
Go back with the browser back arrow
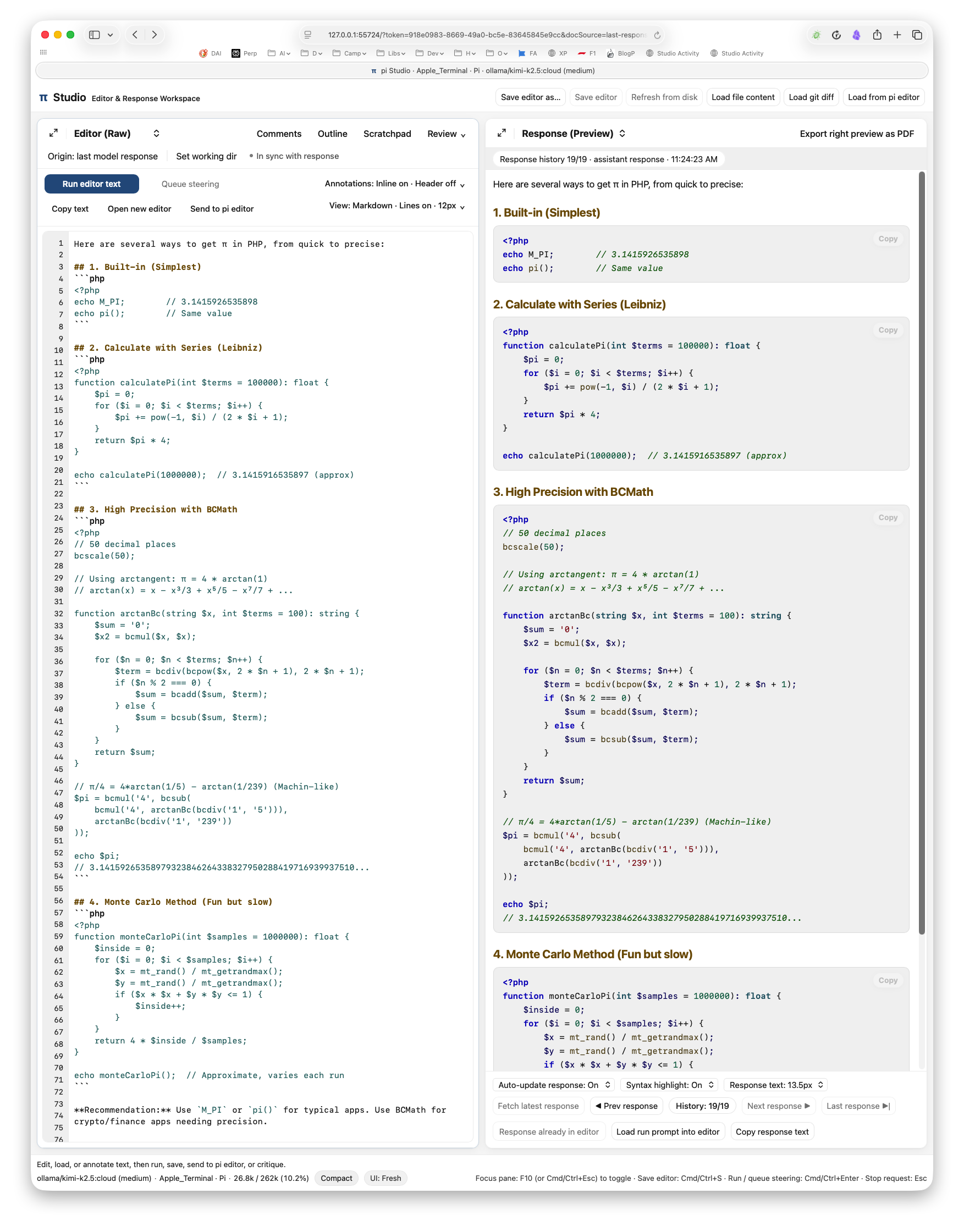pos(135,35)
